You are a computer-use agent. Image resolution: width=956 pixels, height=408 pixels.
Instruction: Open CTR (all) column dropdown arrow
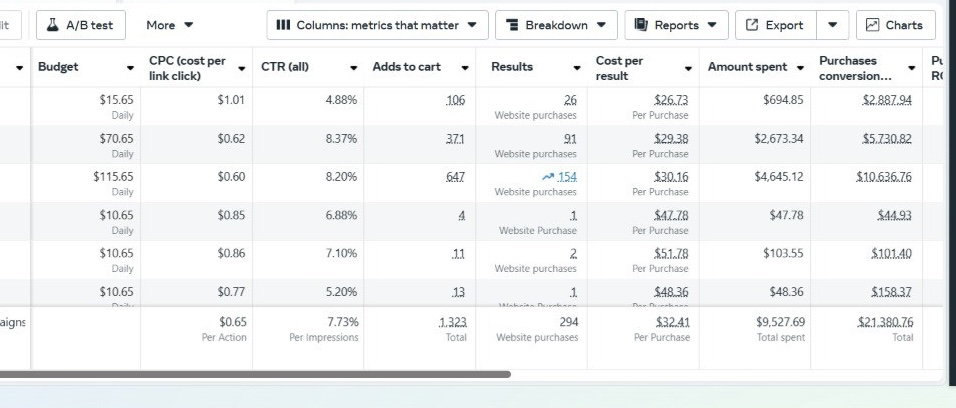coord(353,68)
